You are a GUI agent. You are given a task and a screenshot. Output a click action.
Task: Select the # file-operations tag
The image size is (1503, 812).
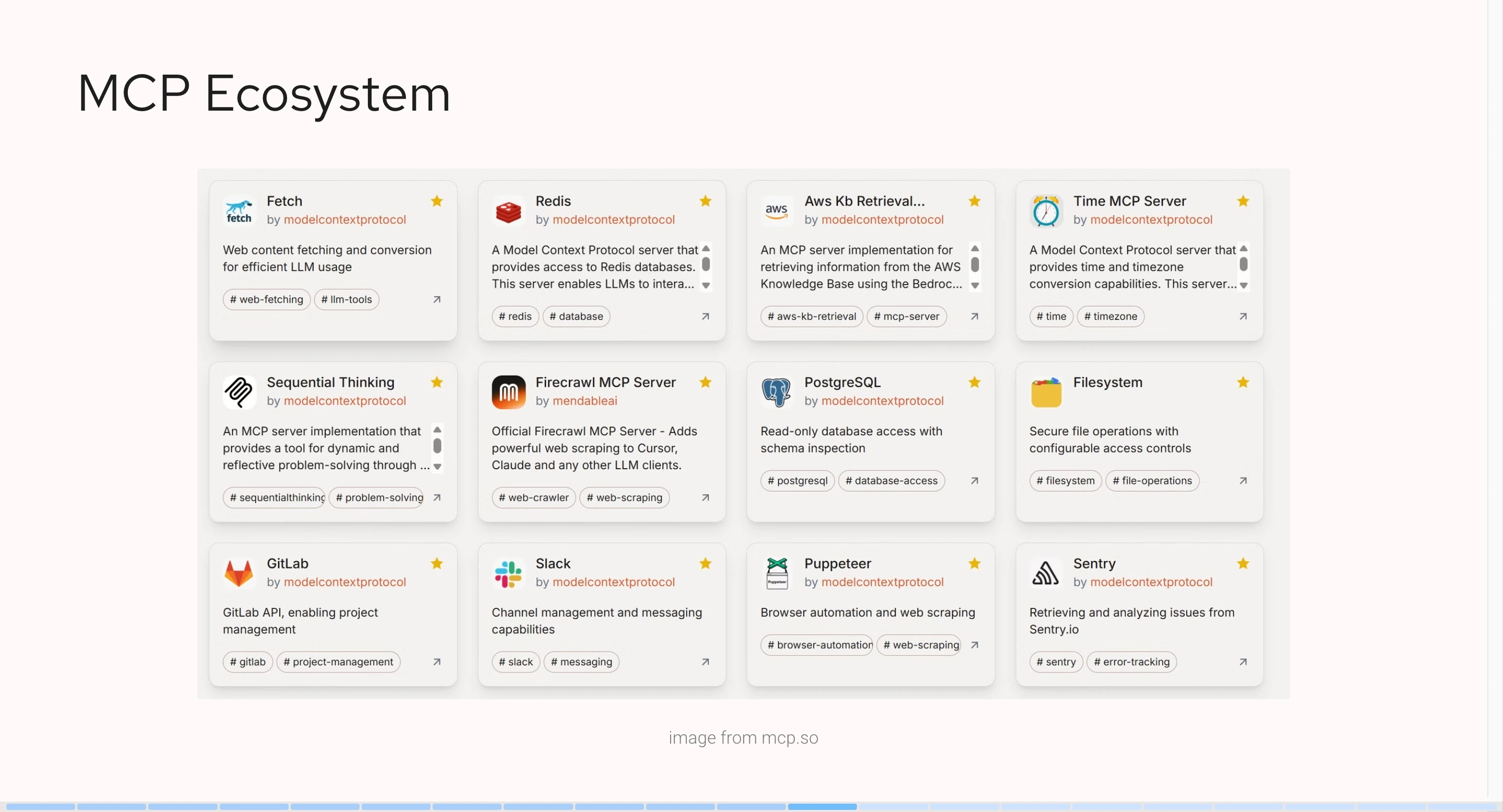[x=1152, y=481]
